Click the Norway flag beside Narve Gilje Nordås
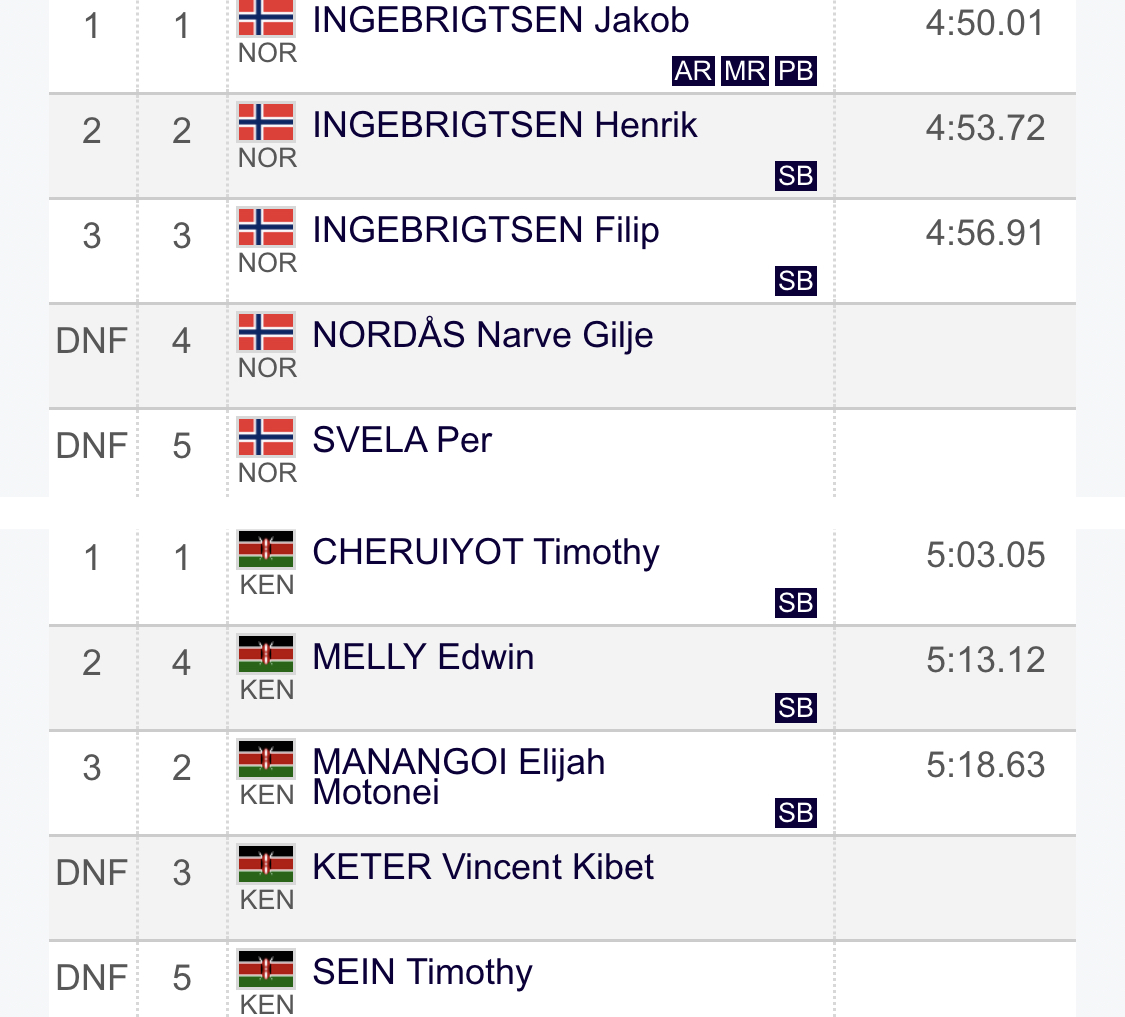Viewport: 1125px width, 1017px height. (266, 332)
